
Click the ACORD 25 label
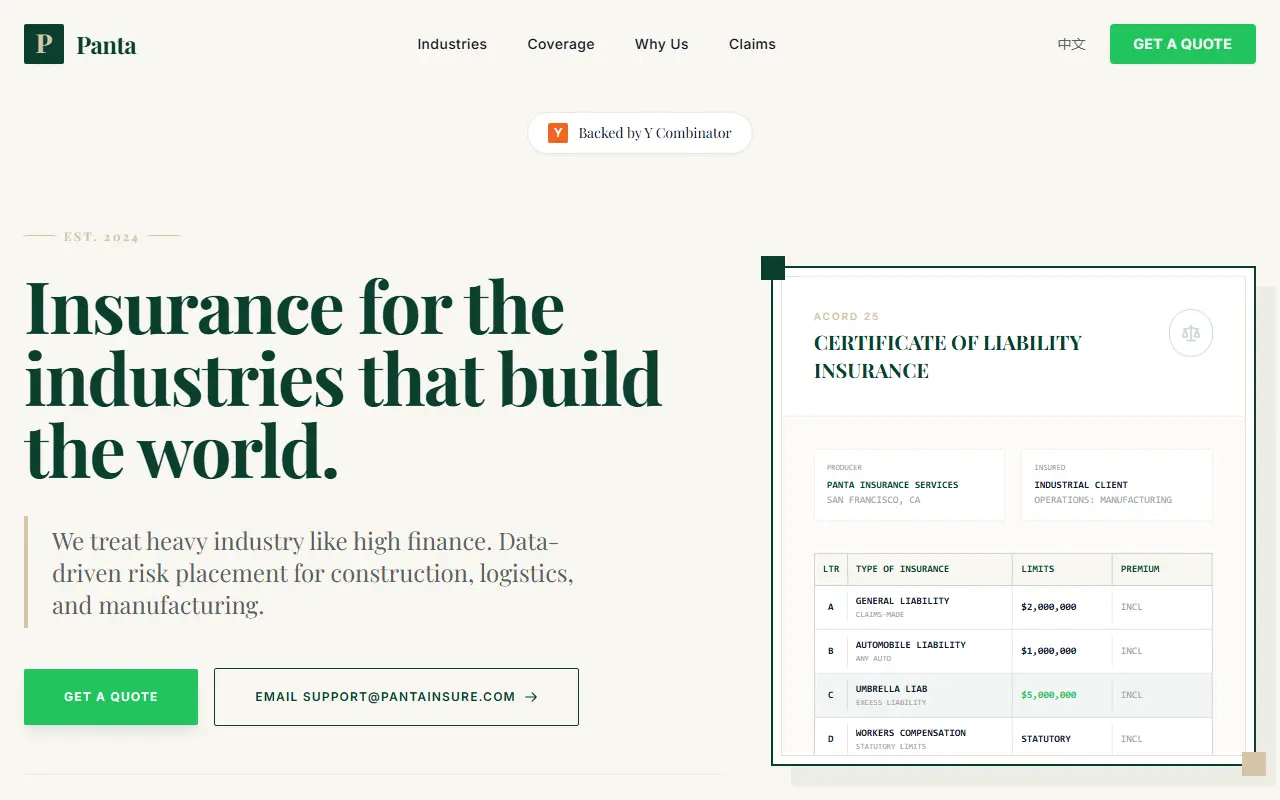(x=847, y=317)
